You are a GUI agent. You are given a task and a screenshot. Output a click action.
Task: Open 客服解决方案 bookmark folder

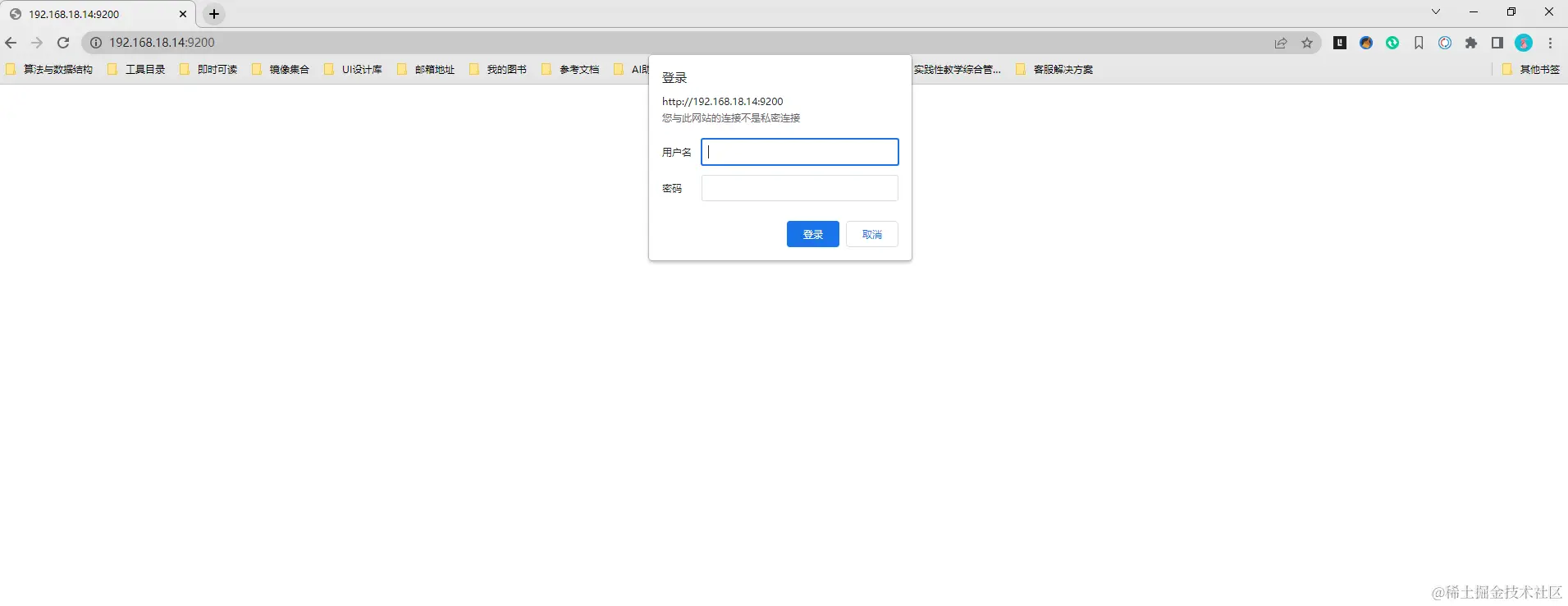coord(1054,70)
